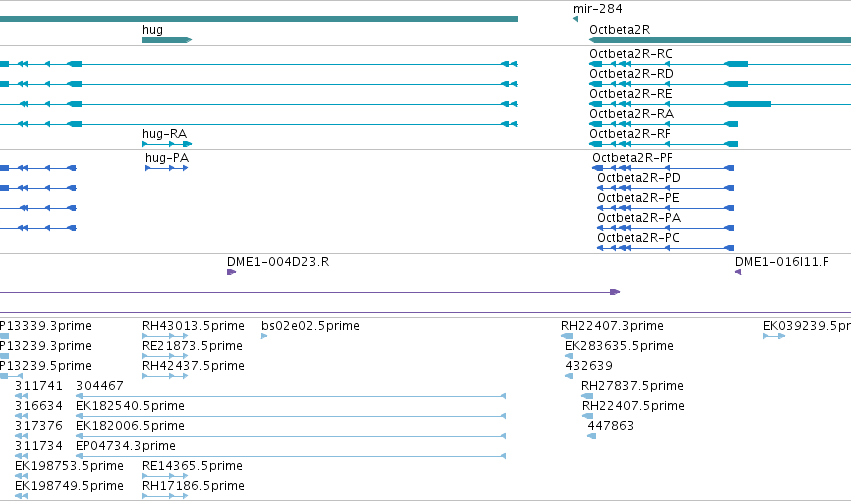The height and width of the screenshot is (501, 851).
Task: Select the hug-PA protein label
Action: click(x=167, y=158)
